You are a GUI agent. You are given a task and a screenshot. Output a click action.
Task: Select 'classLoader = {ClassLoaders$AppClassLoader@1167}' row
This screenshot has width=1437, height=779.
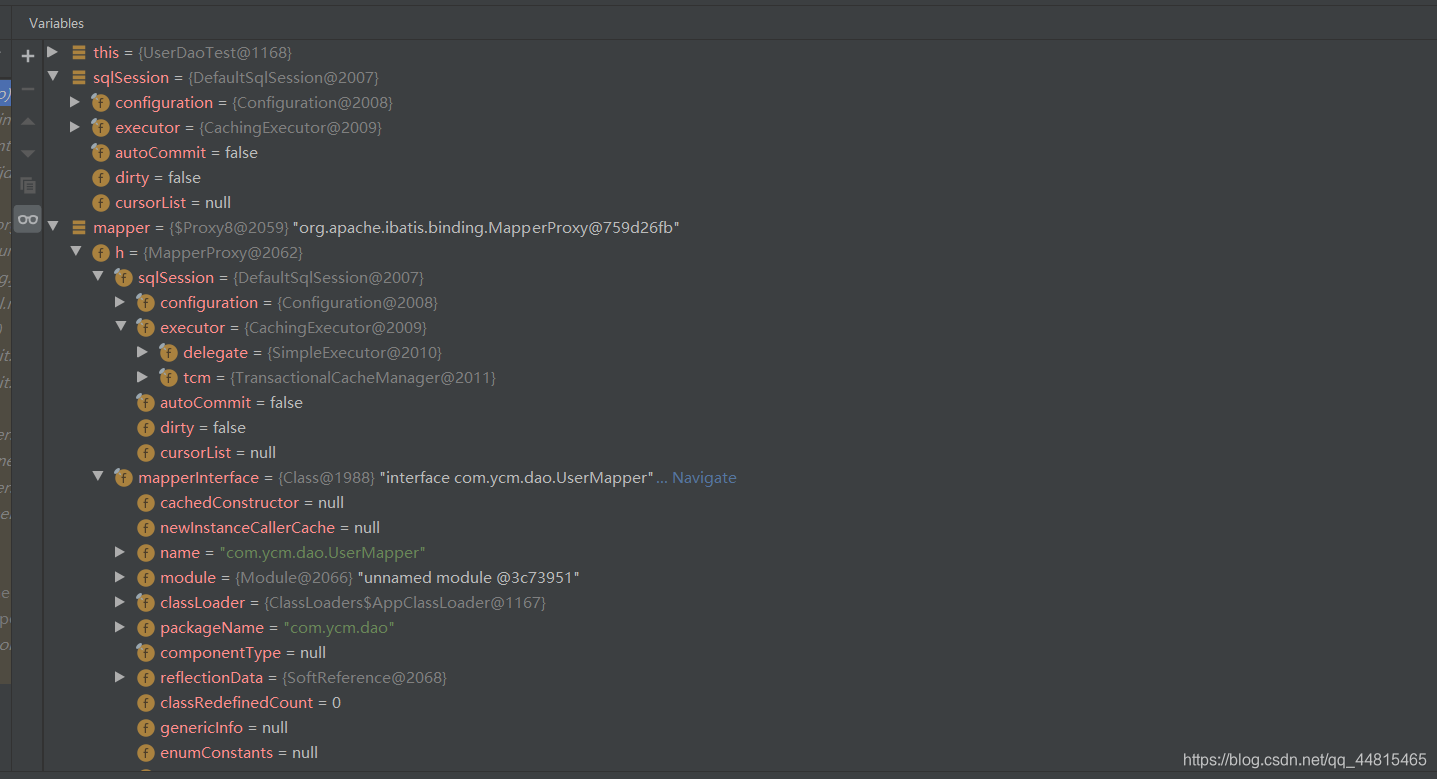(x=740, y=602)
